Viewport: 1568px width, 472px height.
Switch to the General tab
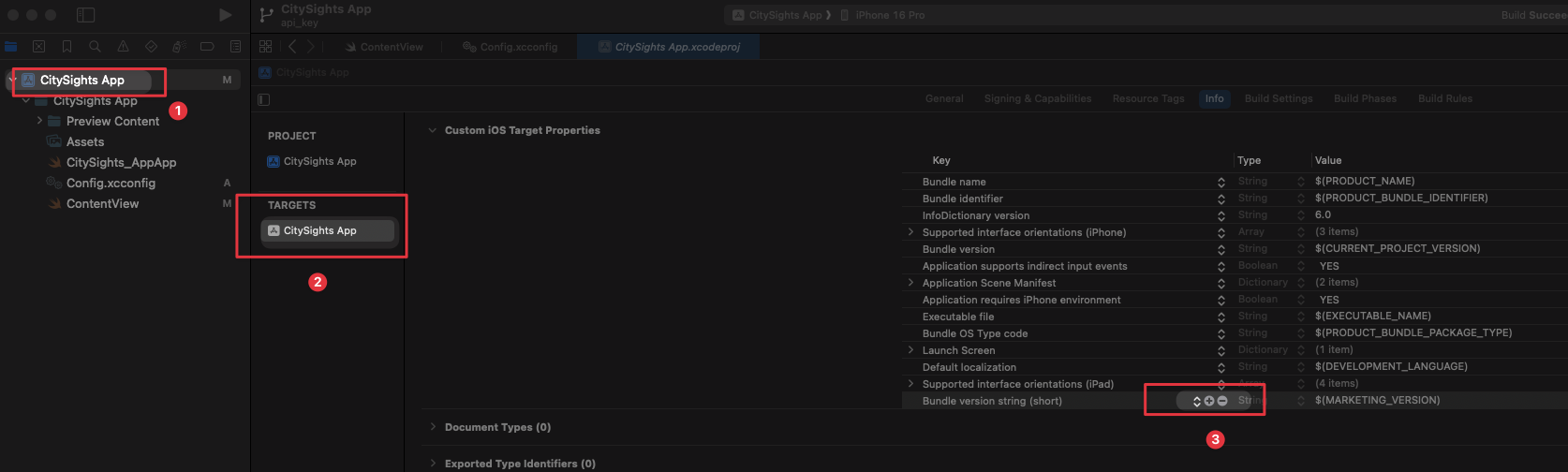[944, 98]
